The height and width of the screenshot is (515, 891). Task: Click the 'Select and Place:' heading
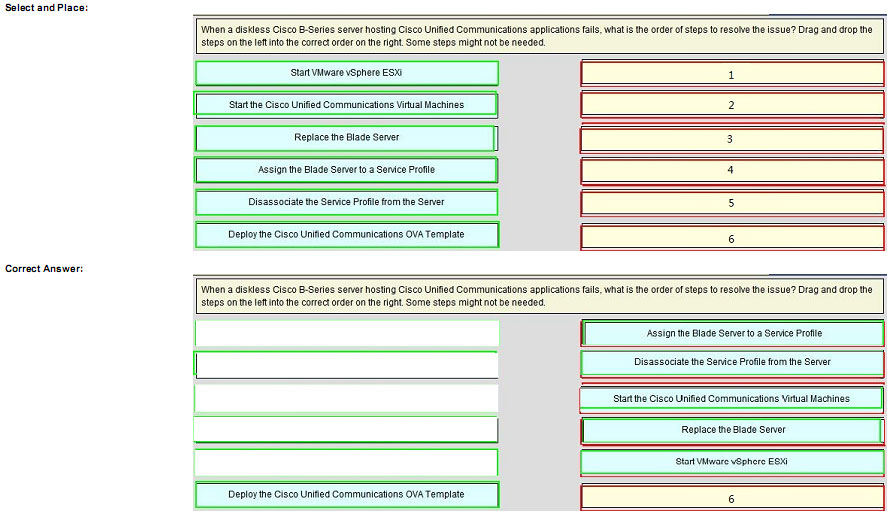47,8
